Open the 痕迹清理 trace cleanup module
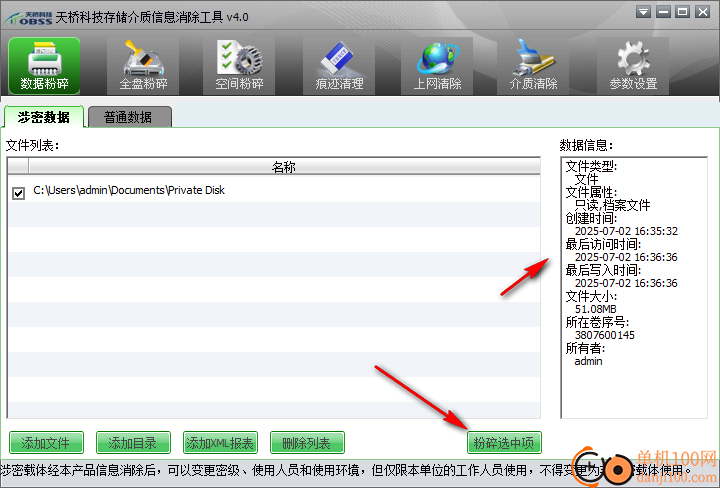 click(339, 66)
